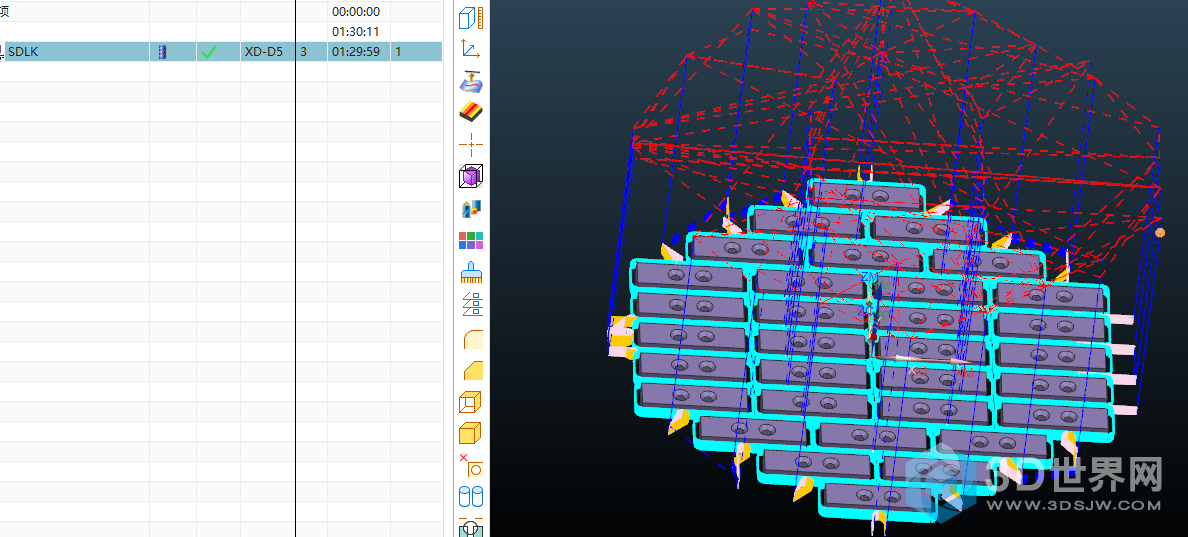Click the blue brush cleanup icon
The height and width of the screenshot is (537, 1188).
[x=471, y=273]
